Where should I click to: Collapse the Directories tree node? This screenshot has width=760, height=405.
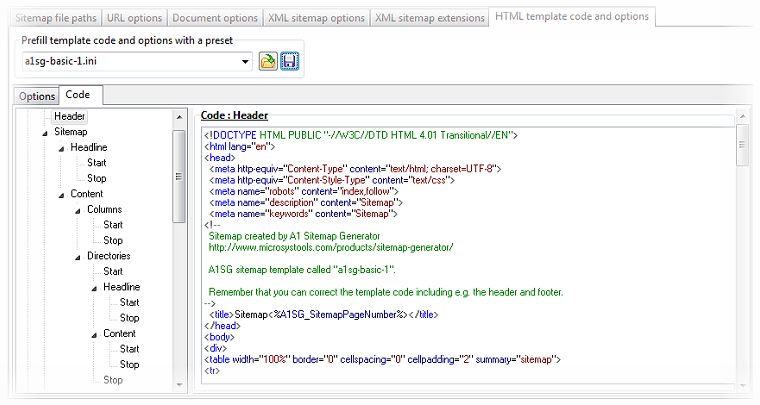[78, 256]
